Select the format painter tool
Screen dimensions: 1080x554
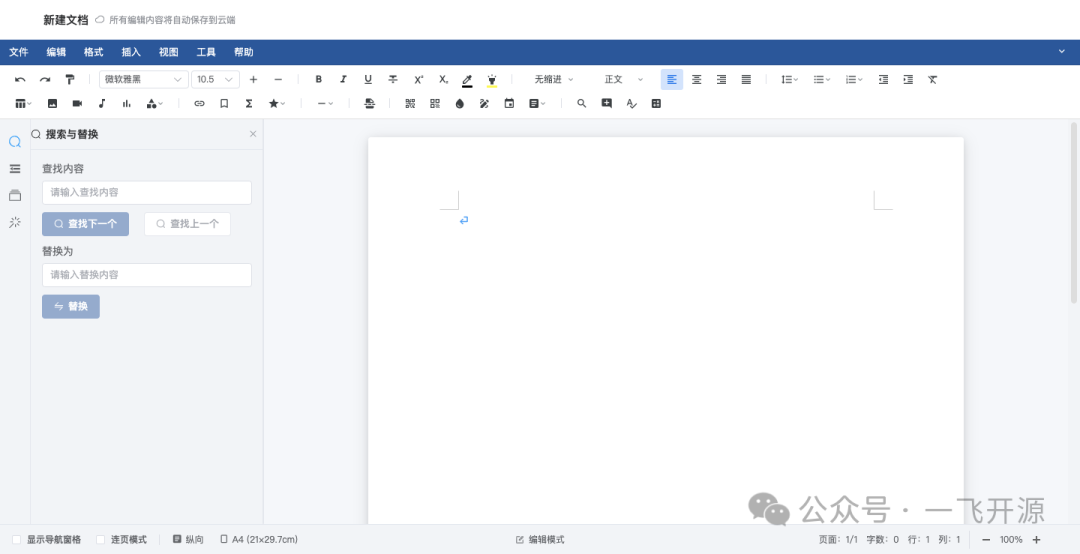tap(70, 80)
